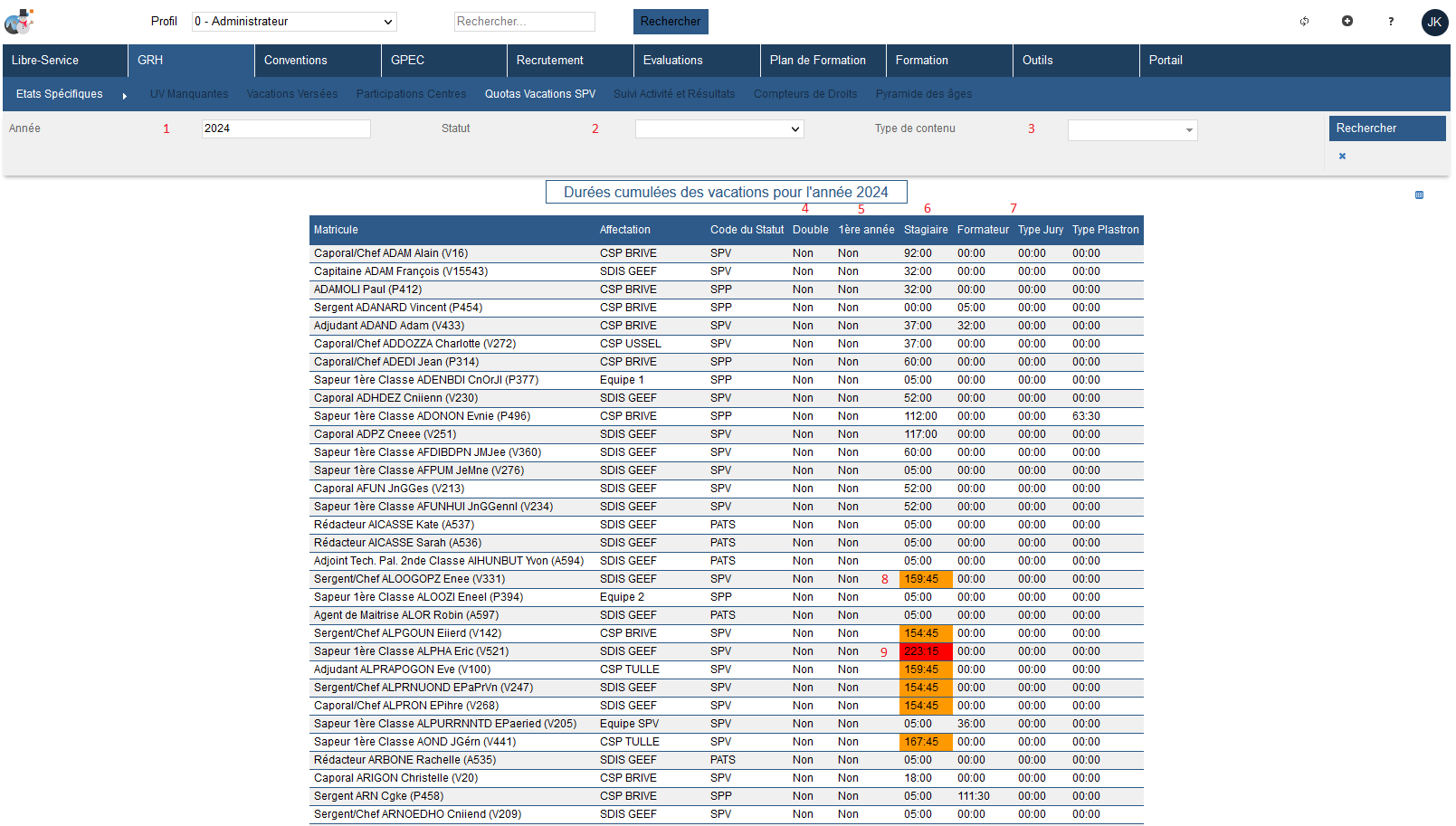Open the Statut dropdown
The height and width of the screenshot is (826, 1456).
tap(719, 129)
